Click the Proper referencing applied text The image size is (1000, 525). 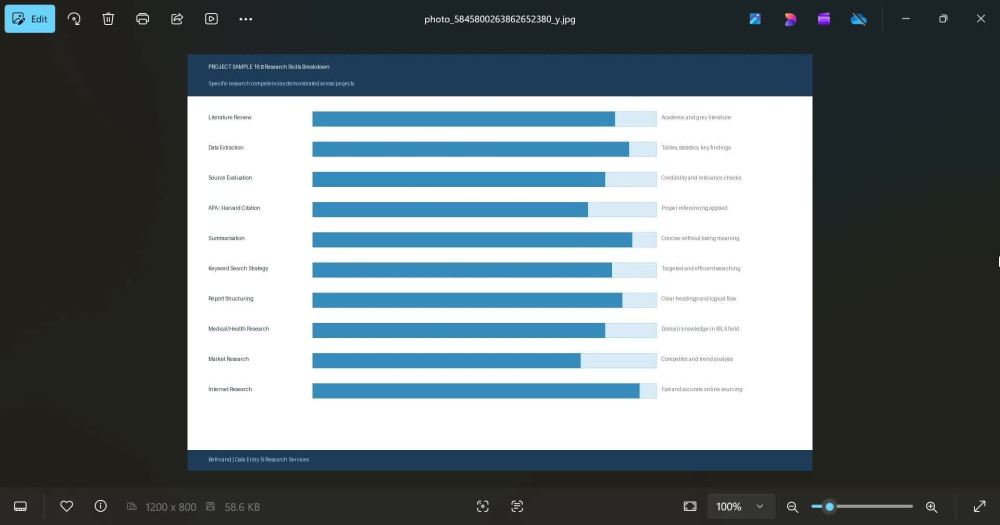[x=694, y=208]
